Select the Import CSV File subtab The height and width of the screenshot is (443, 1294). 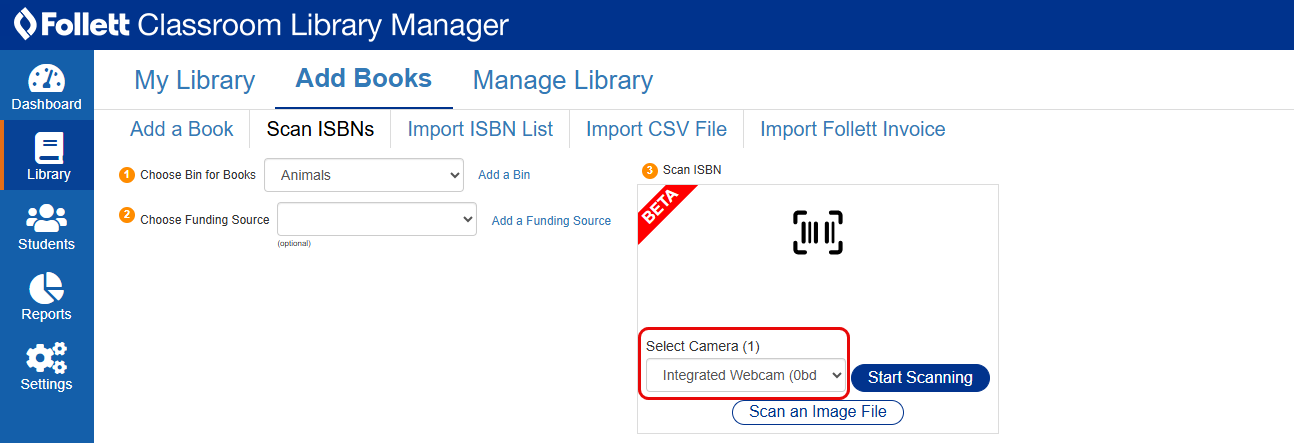pos(656,129)
